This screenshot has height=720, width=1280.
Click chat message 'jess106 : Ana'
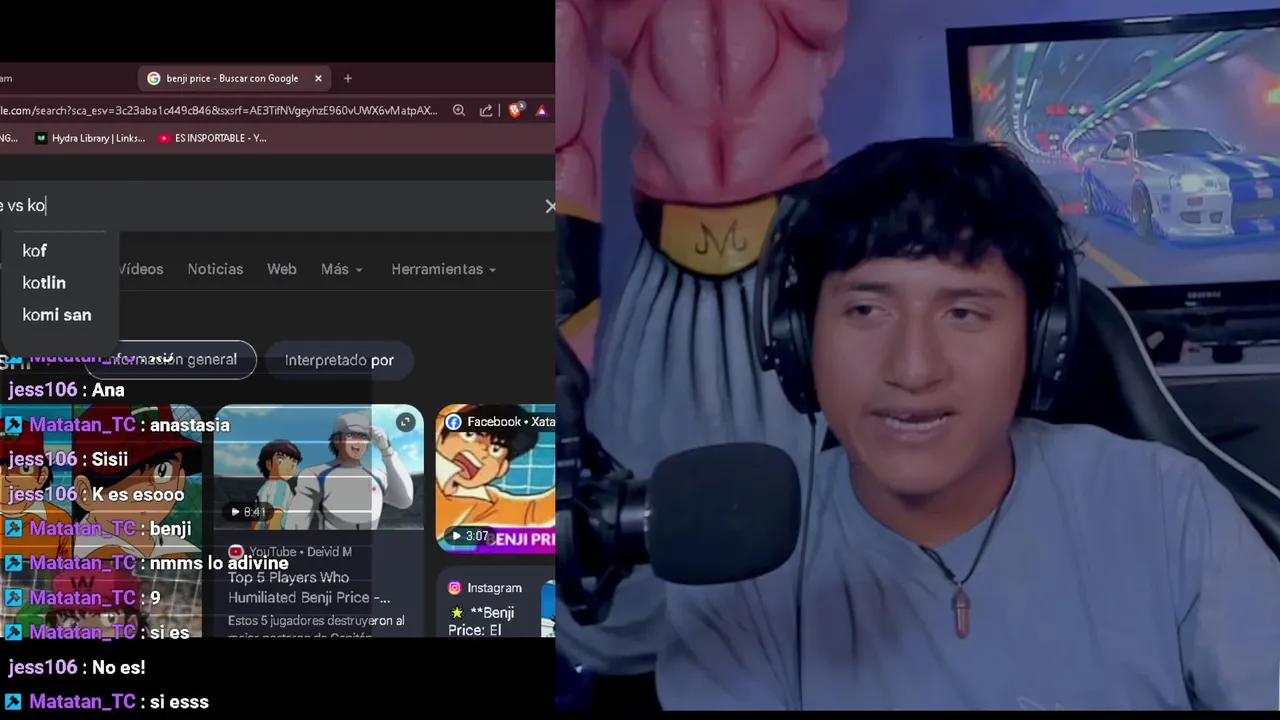66,390
